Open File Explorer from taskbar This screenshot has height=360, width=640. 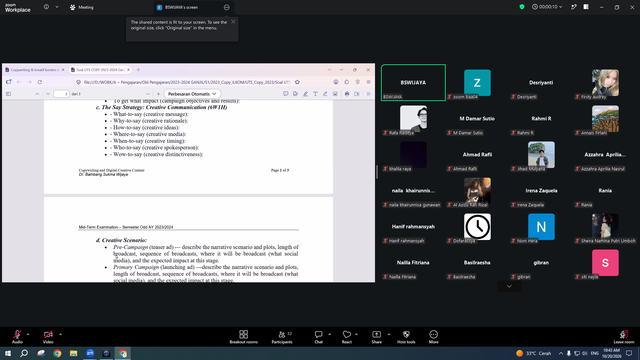pos(73,353)
